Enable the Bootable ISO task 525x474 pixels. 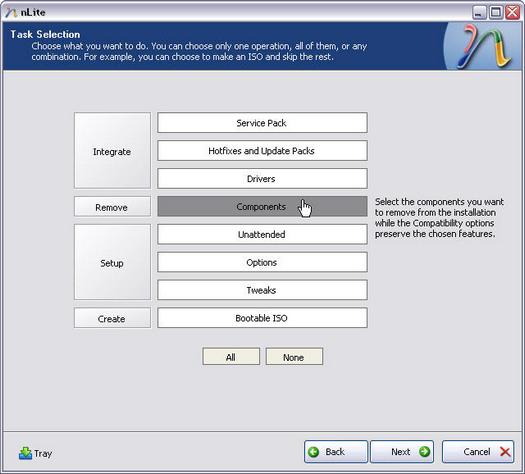click(x=262, y=318)
